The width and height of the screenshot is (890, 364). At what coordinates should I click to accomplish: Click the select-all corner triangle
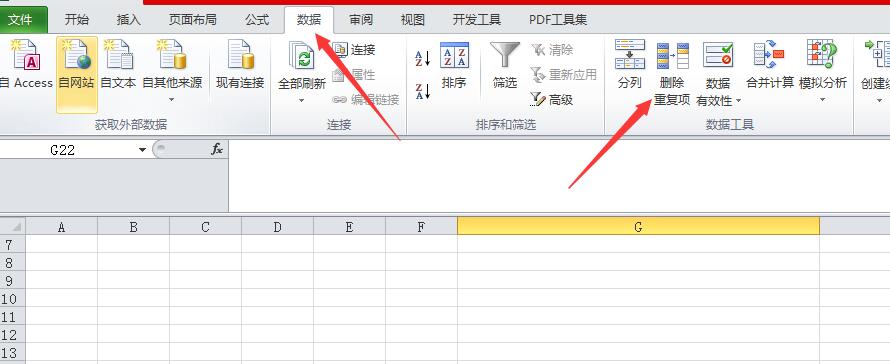[x=13, y=226]
